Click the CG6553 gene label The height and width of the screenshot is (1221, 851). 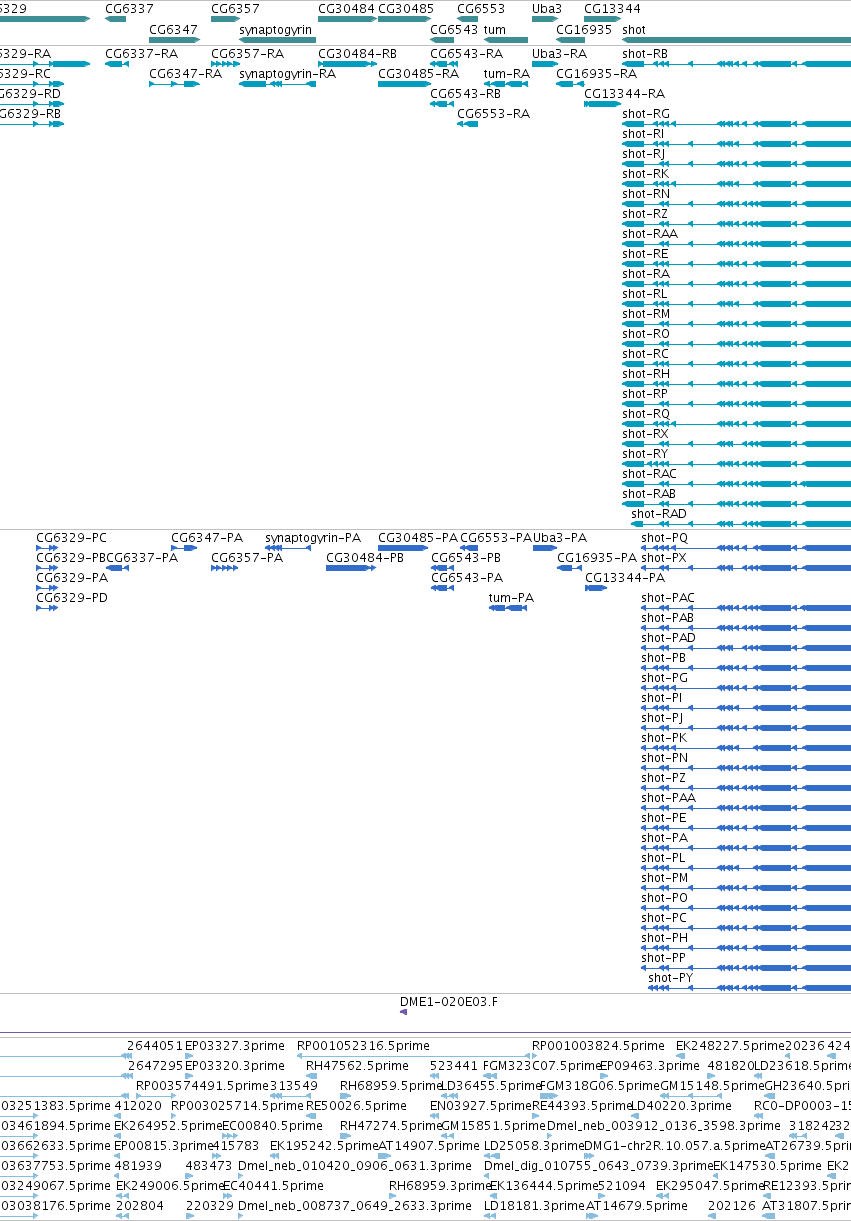[x=481, y=9]
